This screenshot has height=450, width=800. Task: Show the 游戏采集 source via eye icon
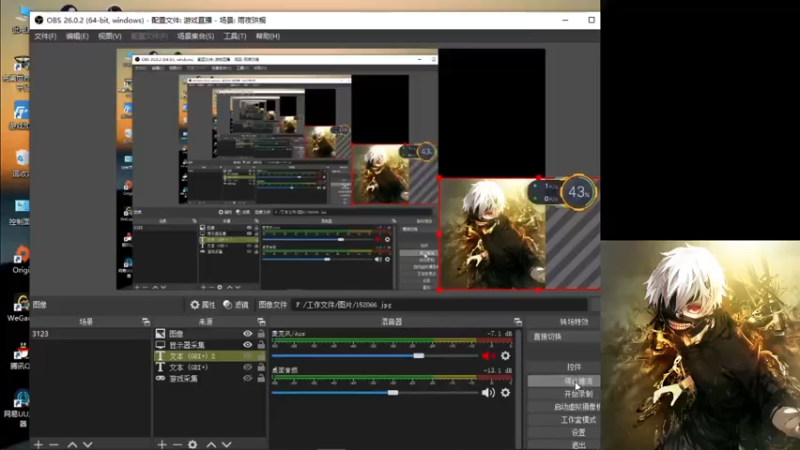point(247,379)
